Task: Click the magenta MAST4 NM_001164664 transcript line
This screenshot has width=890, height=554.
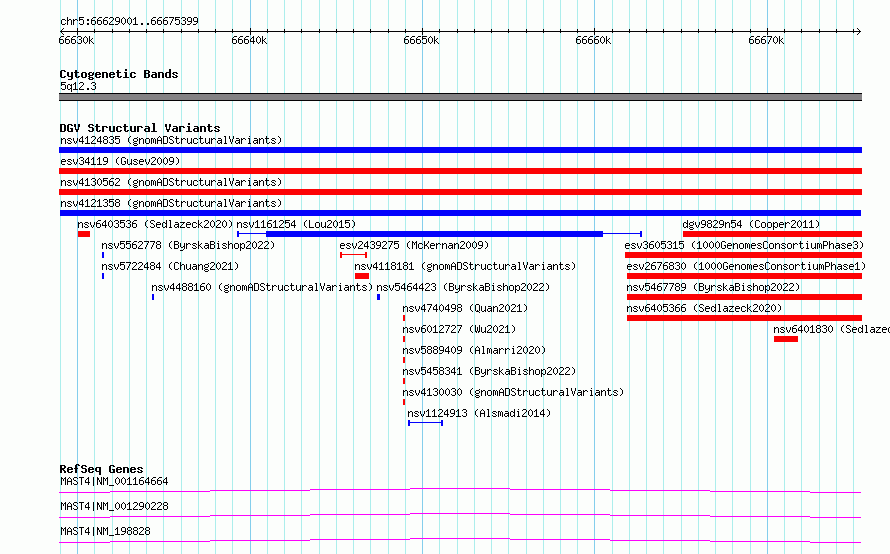Action: tap(460, 490)
